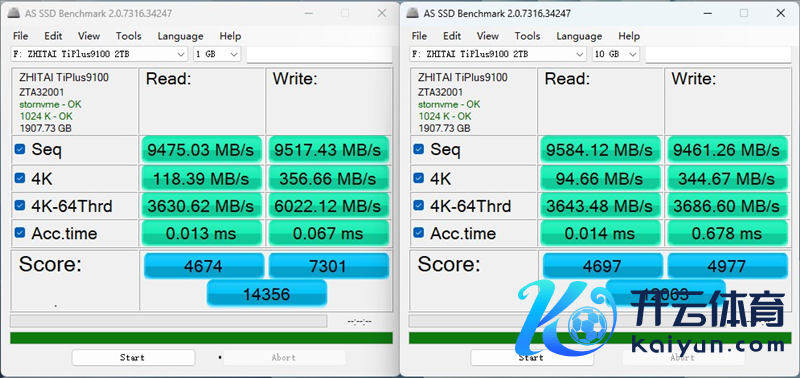Select write access time 0.678 ms
Image resolution: width=800 pixels, height=378 pixels.
[727, 234]
